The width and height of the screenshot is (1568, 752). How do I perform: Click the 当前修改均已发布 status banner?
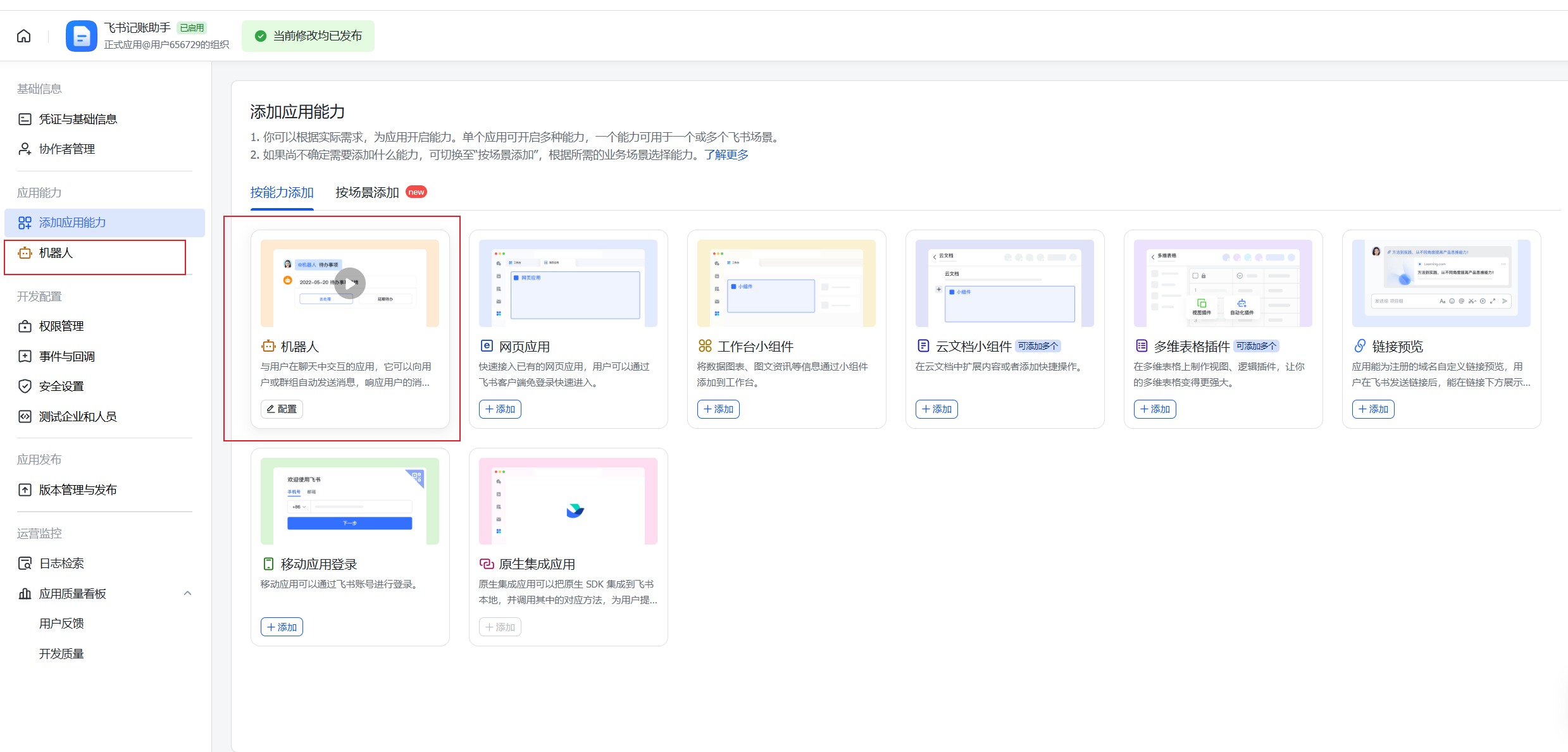click(308, 36)
